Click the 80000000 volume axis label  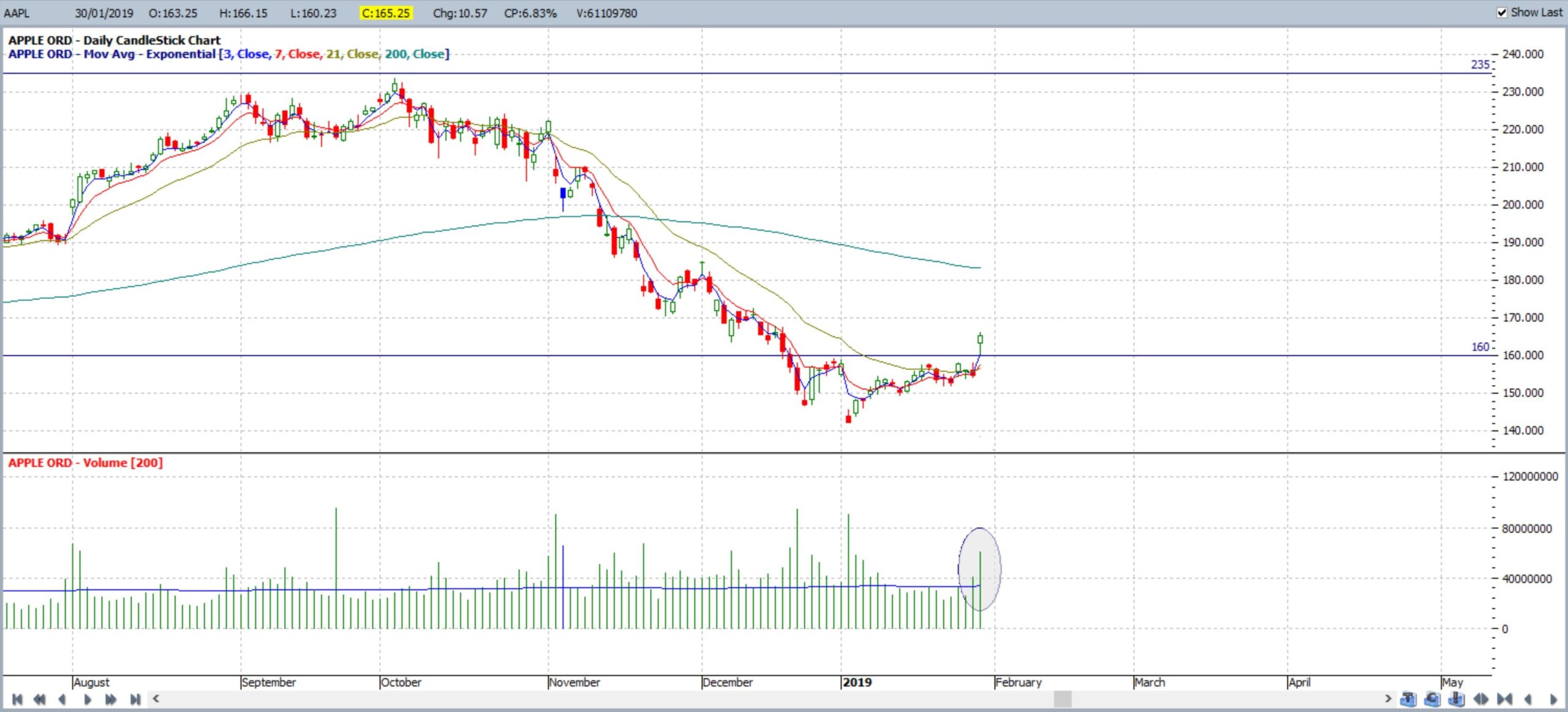pos(1527,529)
